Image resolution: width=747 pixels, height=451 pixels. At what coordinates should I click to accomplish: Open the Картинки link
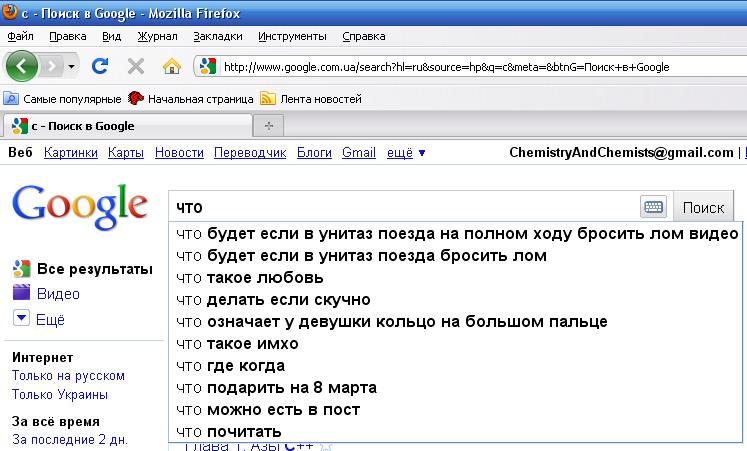coord(71,153)
